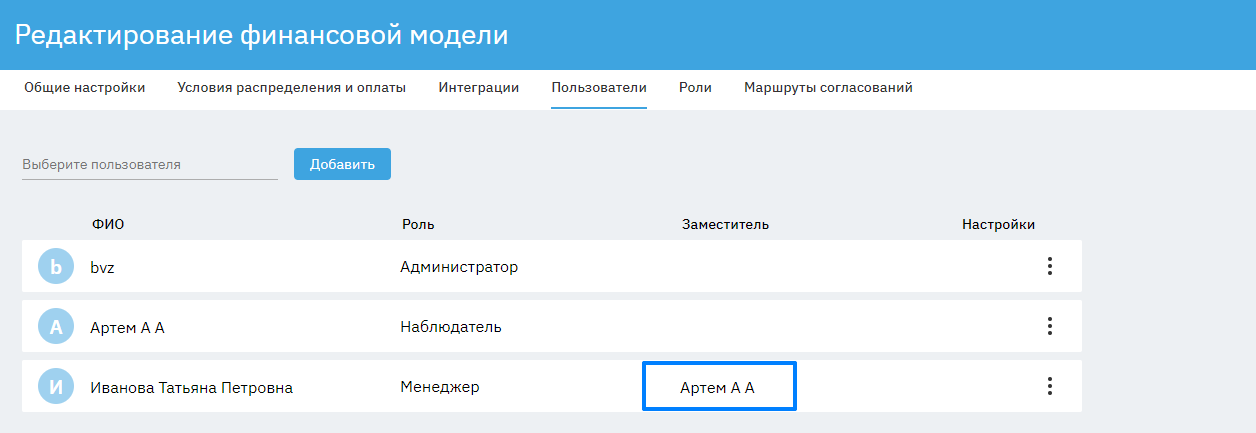The height and width of the screenshot is (433, 1256).
Task: Open three-dot menu for Иванова Татьяна Петровна
Action: pos(1049,386)
